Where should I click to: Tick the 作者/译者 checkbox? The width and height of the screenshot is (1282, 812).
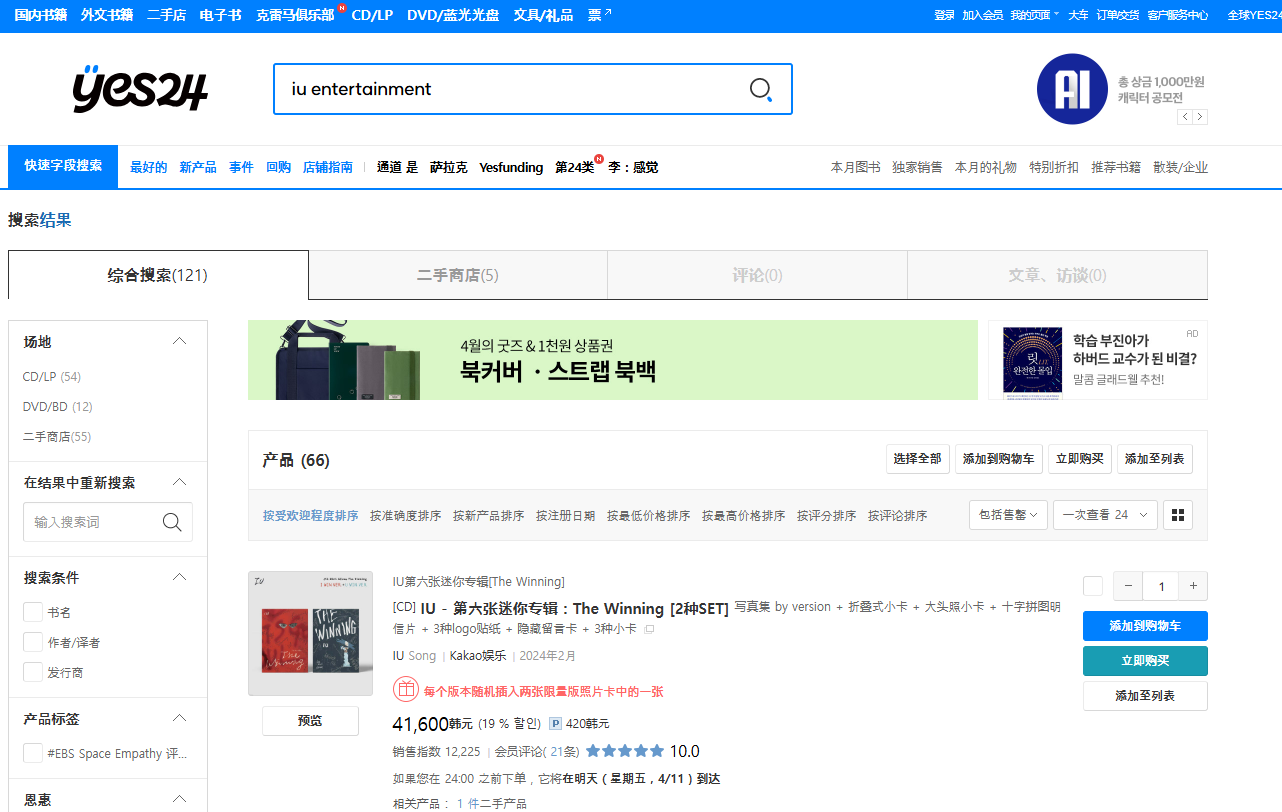(x=33, y=642)
